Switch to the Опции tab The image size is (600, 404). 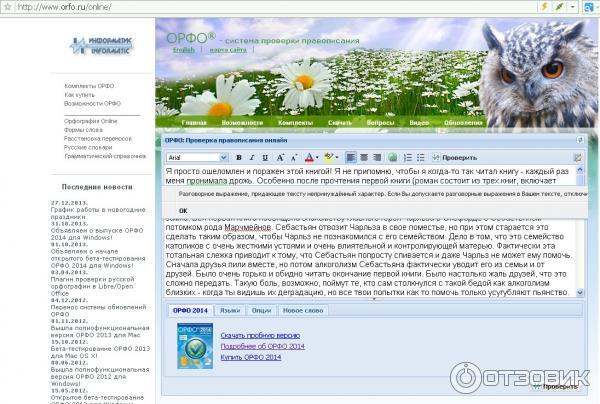(261, 310)
